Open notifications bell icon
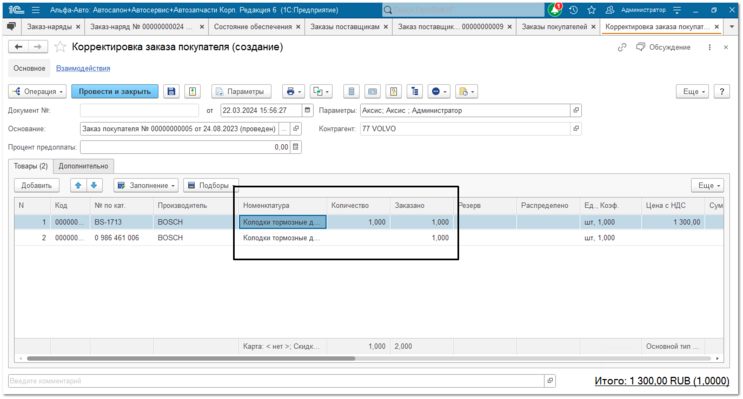The width and height of the screenshot is (743, 399). point(554,9)
